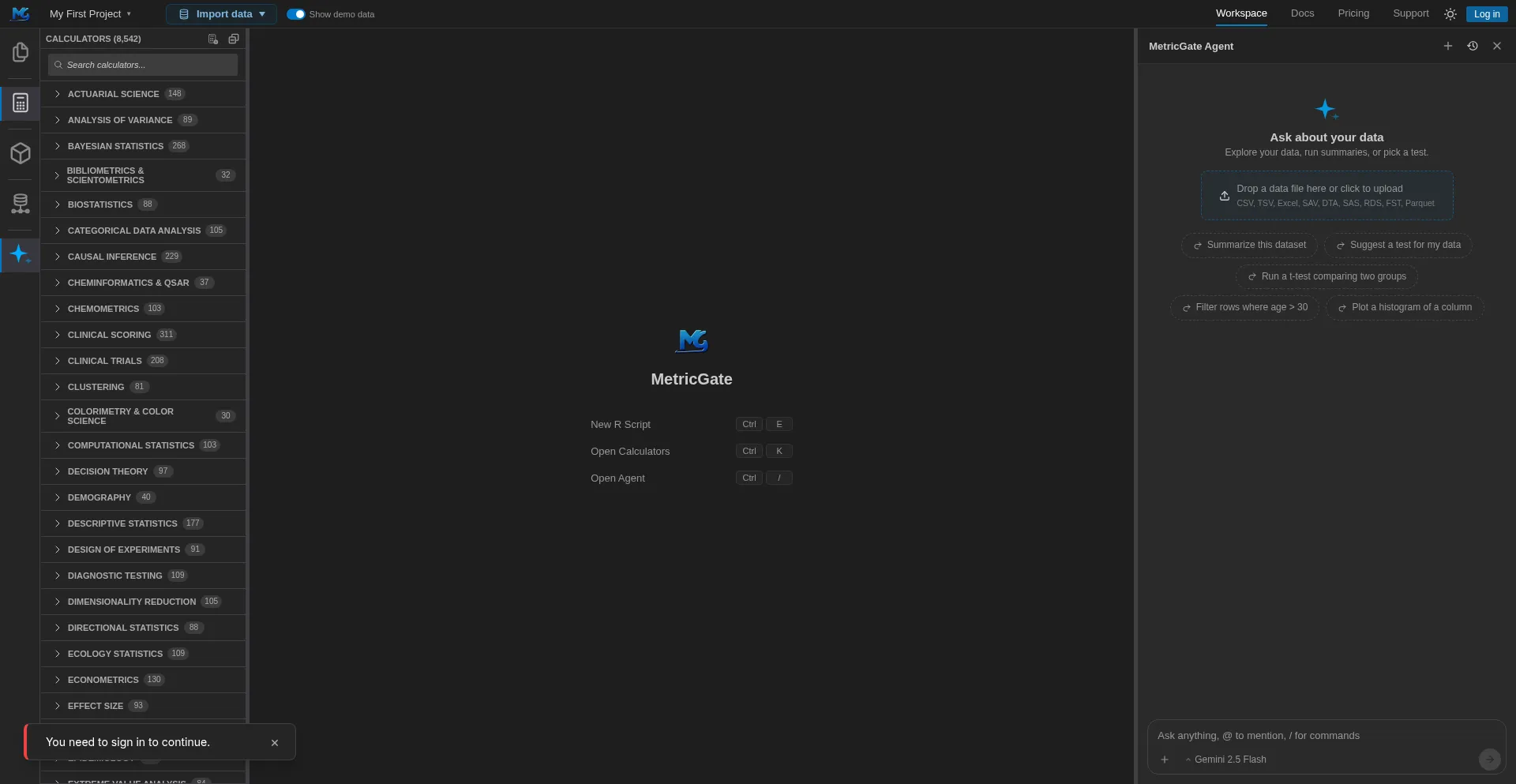
Task: Expand the Cheminformatics & QSAR category
Action: pos(143,283)
